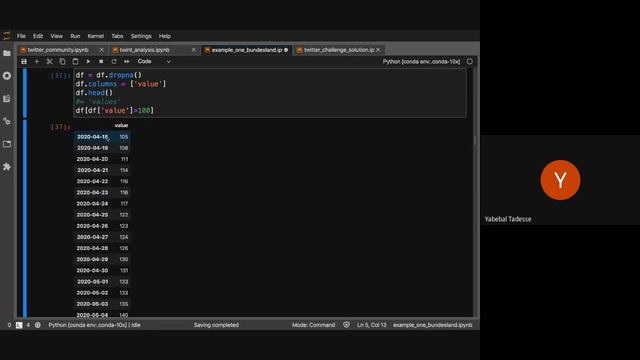Screen dimensions: 640x360
Task: Click the Python conda env kernel name button
Action: (x=421, y=62)
